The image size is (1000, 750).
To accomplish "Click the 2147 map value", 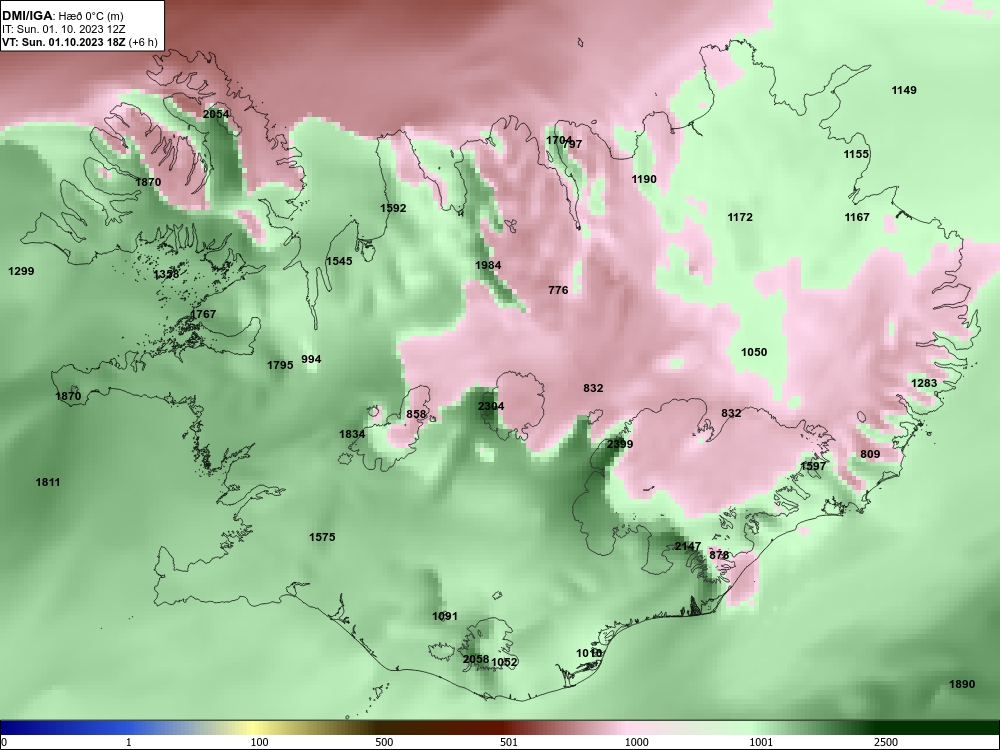I will tap(688, 547).
